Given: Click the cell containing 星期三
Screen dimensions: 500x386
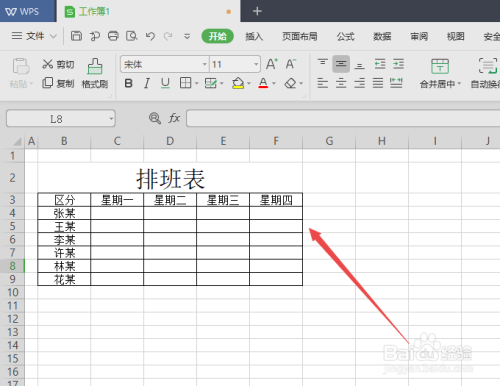Looking at the screenshot, I should point(223,200).
